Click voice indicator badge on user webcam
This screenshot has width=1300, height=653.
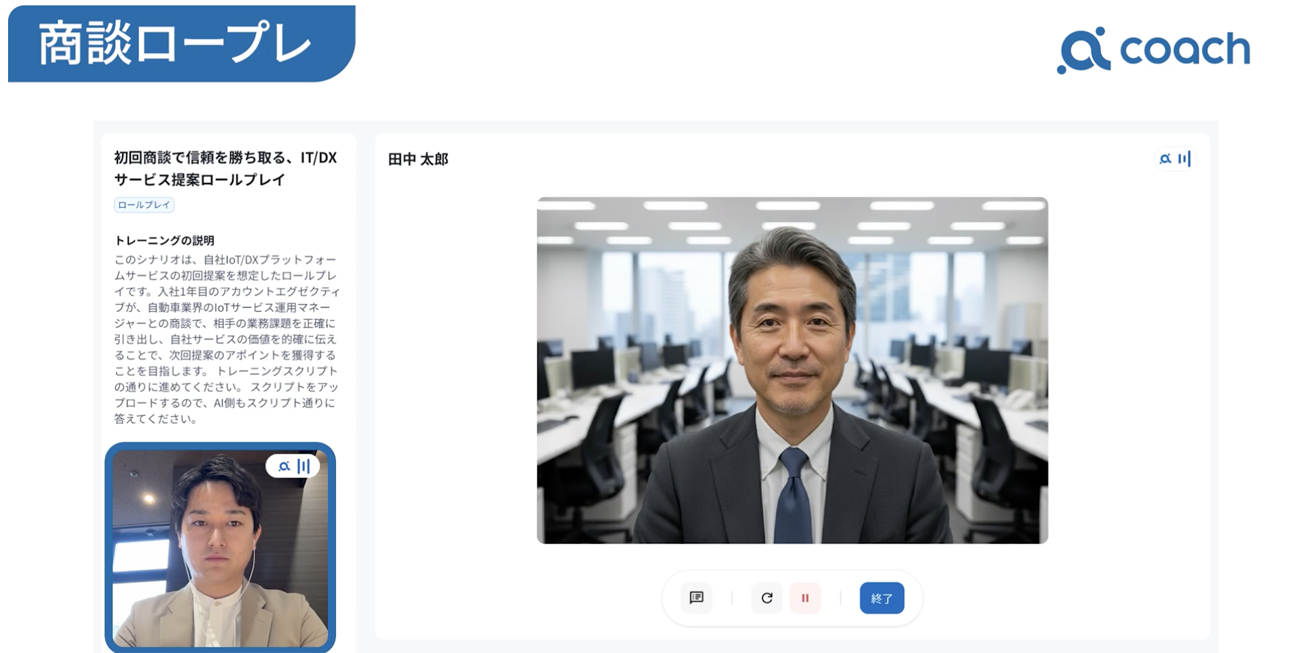293,466
